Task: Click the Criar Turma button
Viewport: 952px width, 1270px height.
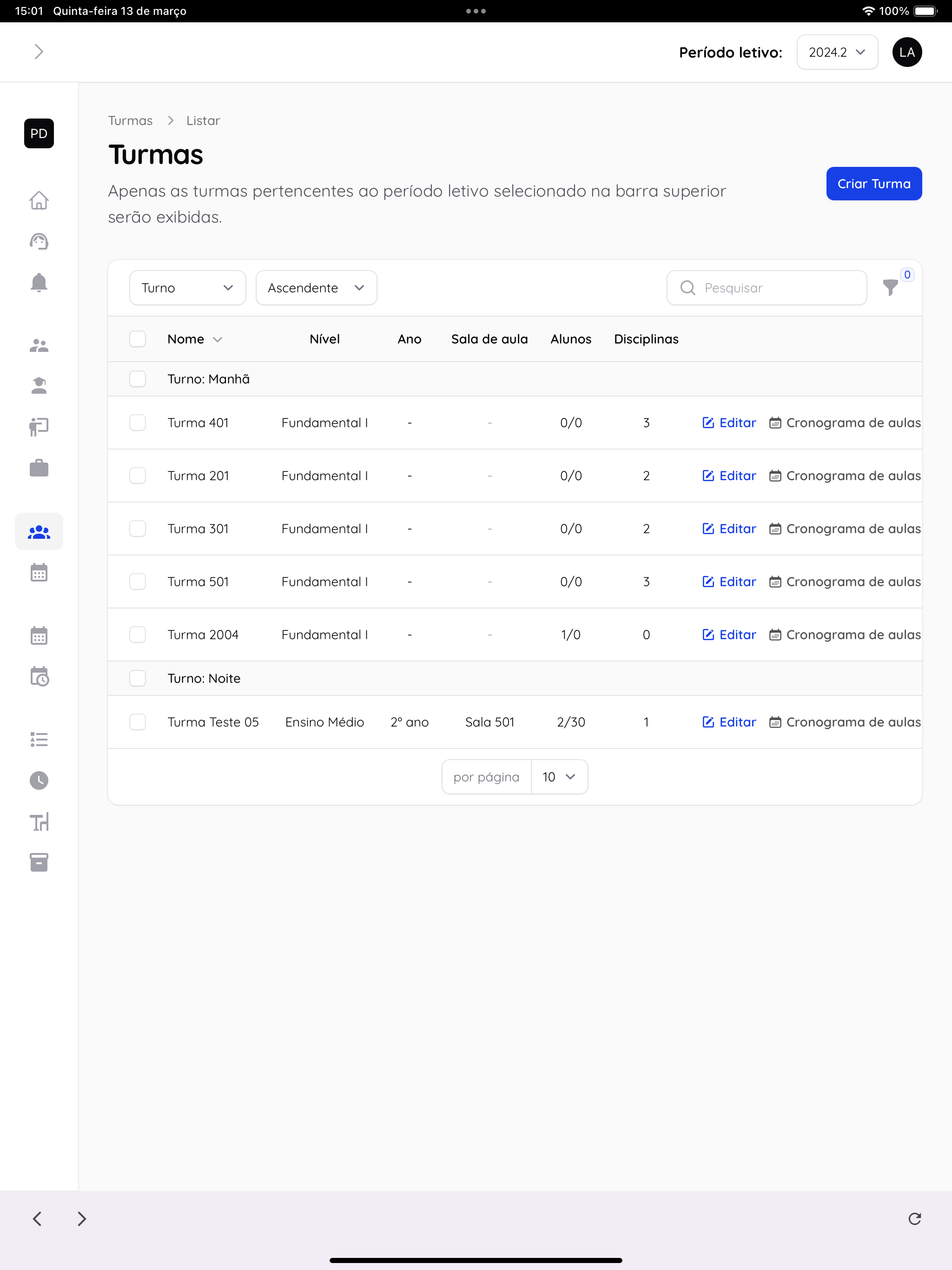Action: tap(874, 184)
